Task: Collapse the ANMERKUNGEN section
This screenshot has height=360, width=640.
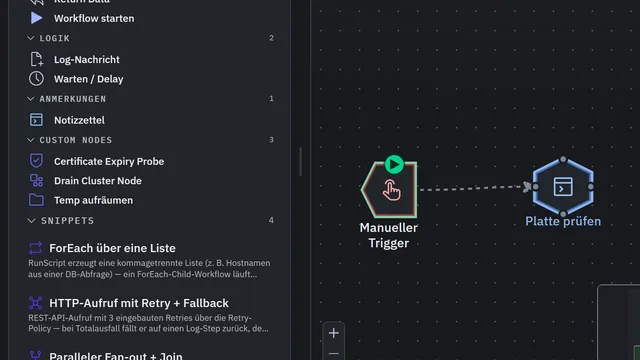Action: click(31, 99)
